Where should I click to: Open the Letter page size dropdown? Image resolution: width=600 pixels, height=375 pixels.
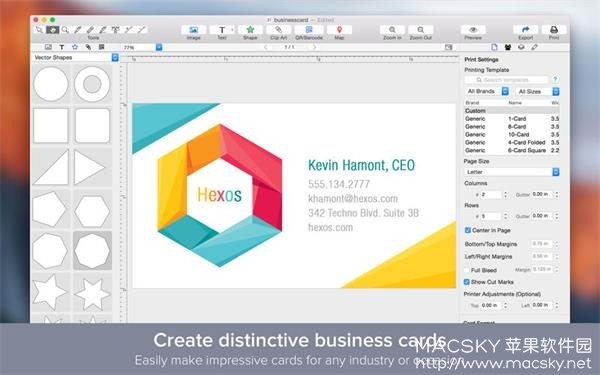tap(512, 172)
